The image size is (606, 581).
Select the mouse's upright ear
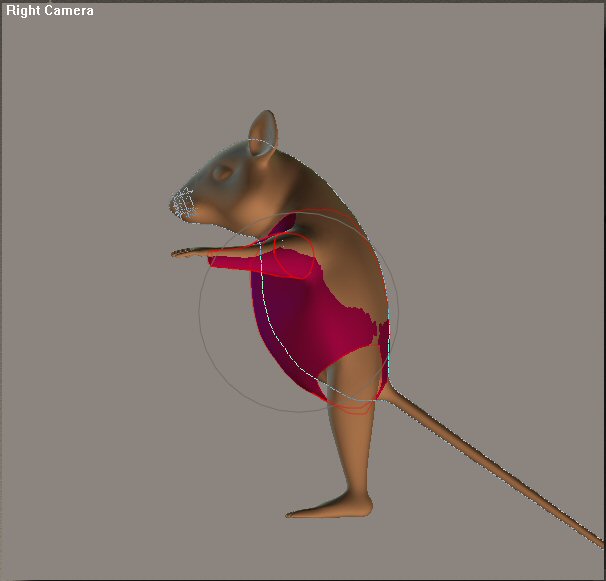[263, 133]
